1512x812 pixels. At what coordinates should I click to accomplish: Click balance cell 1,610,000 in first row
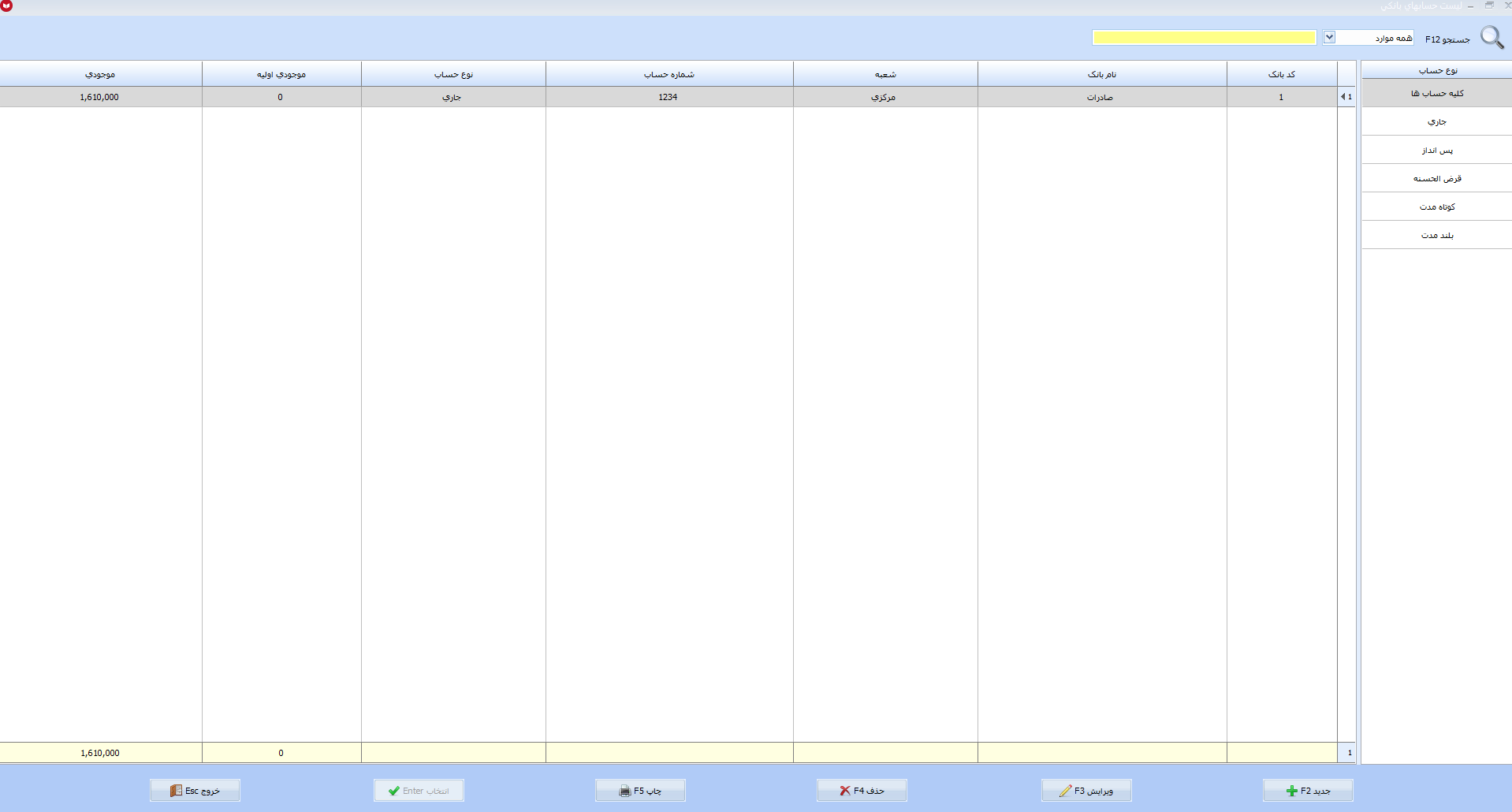click(x=100, y=97)
